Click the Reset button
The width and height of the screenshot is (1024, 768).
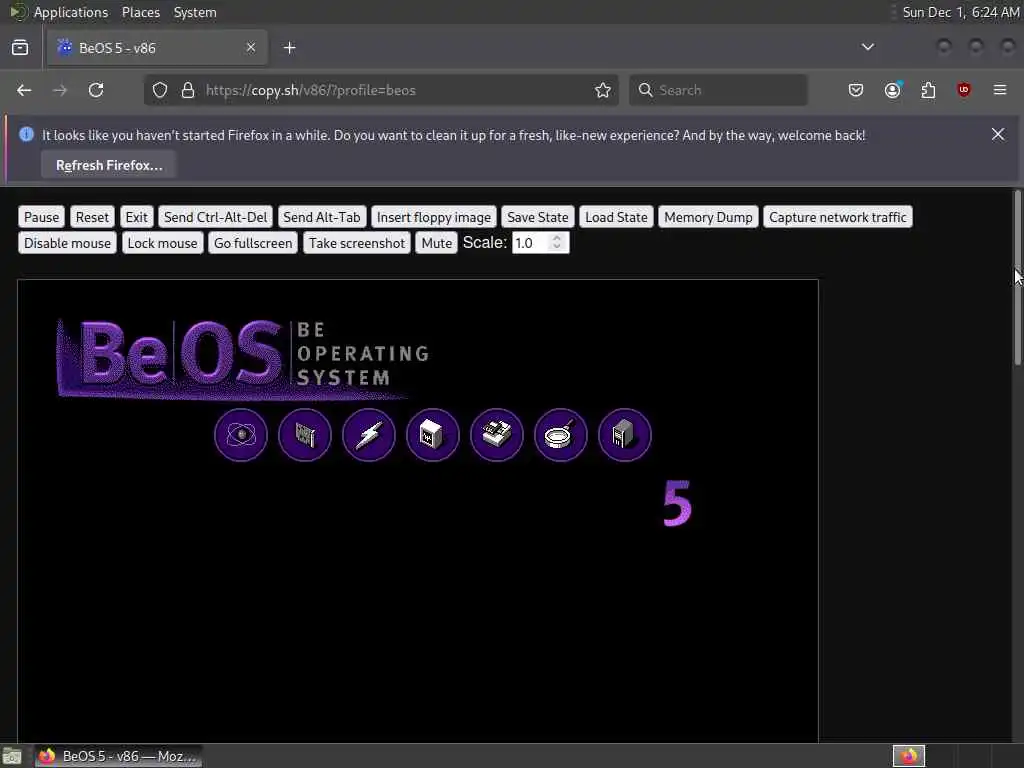click(x=92, y=217)
